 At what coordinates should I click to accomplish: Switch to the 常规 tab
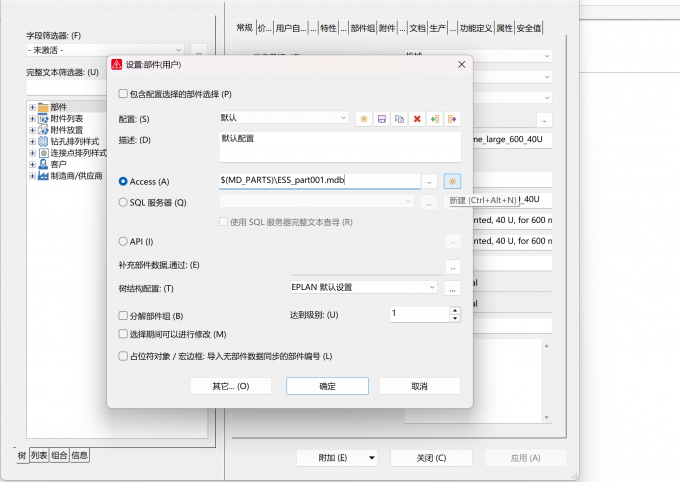pos(245,28)
